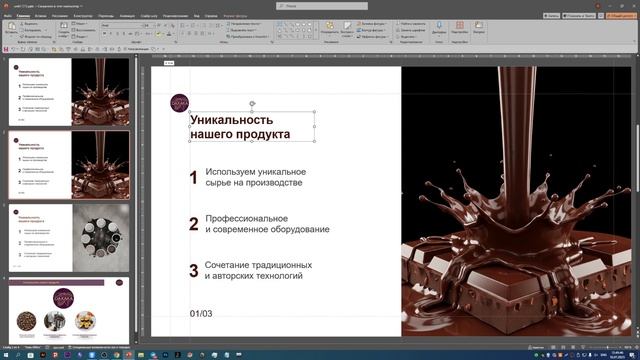Screen dimensions: 640x360
Task: Click Clear Formatting icon next to font size
Action: (173, 26)
